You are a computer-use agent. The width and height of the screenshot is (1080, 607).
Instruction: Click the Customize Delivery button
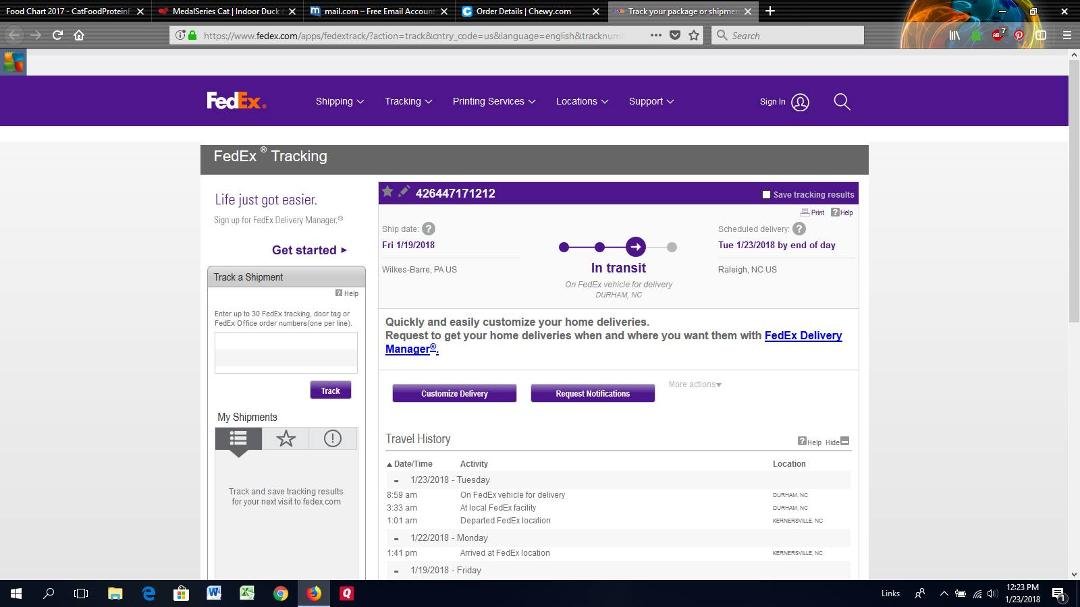coord(455,393)
